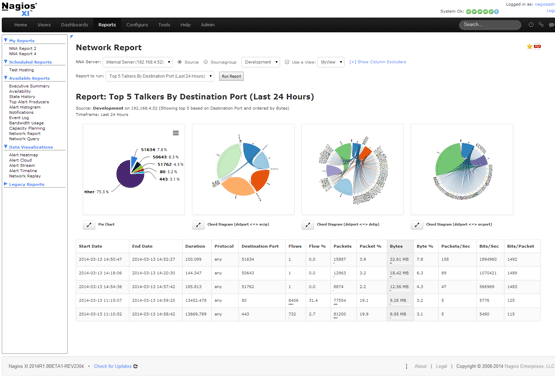The height and width of the screenshot is (376, 555).
Task: Click the favorite star icon
Action: 529,46
